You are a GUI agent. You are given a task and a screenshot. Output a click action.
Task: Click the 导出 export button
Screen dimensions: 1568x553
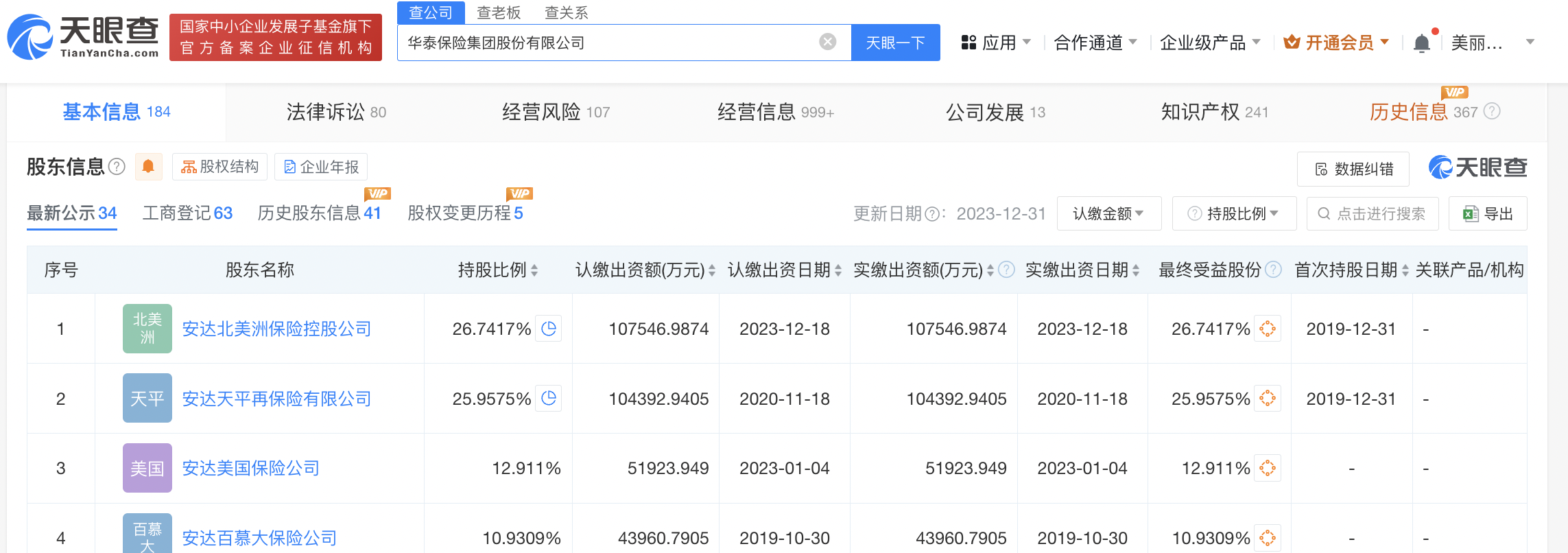coord(1488,213)
